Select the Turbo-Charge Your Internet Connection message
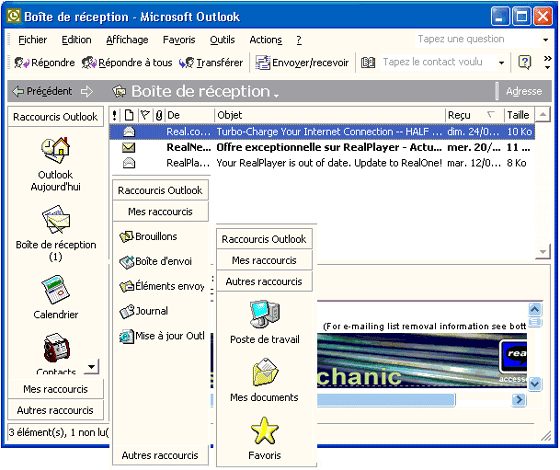This screenshot has height=470, width=560. (322, 132)
